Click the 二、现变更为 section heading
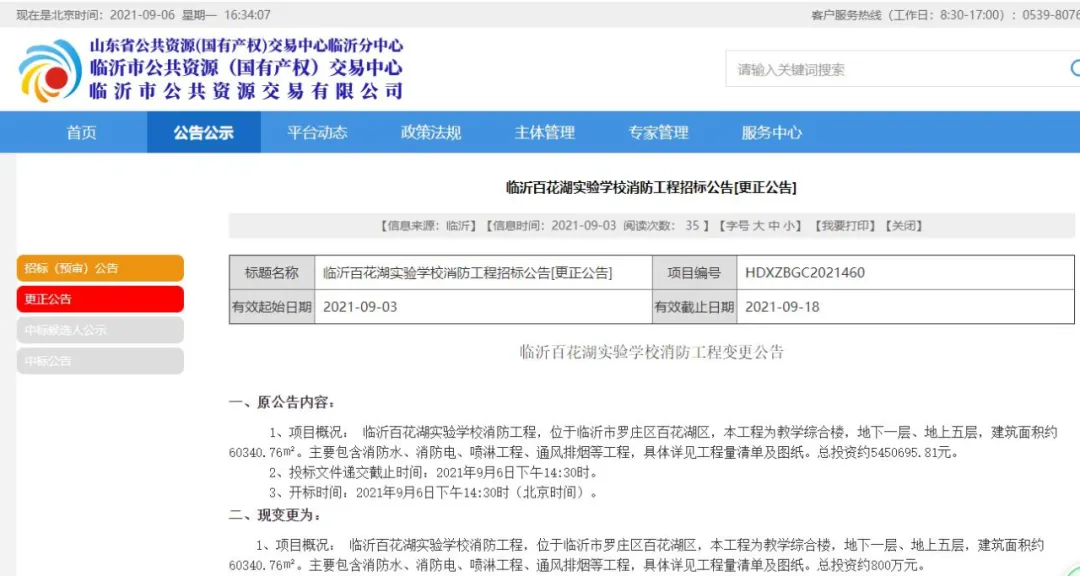Image resolution: width=1080 pixels, height=576 pixels. click(x=275, y=515)
